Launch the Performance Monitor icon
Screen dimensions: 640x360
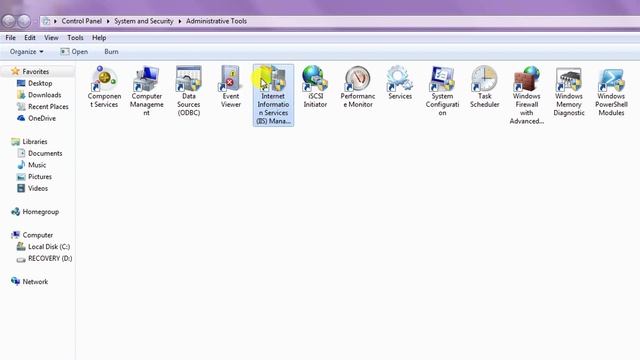pyautogui.click(x=358, y=79)
